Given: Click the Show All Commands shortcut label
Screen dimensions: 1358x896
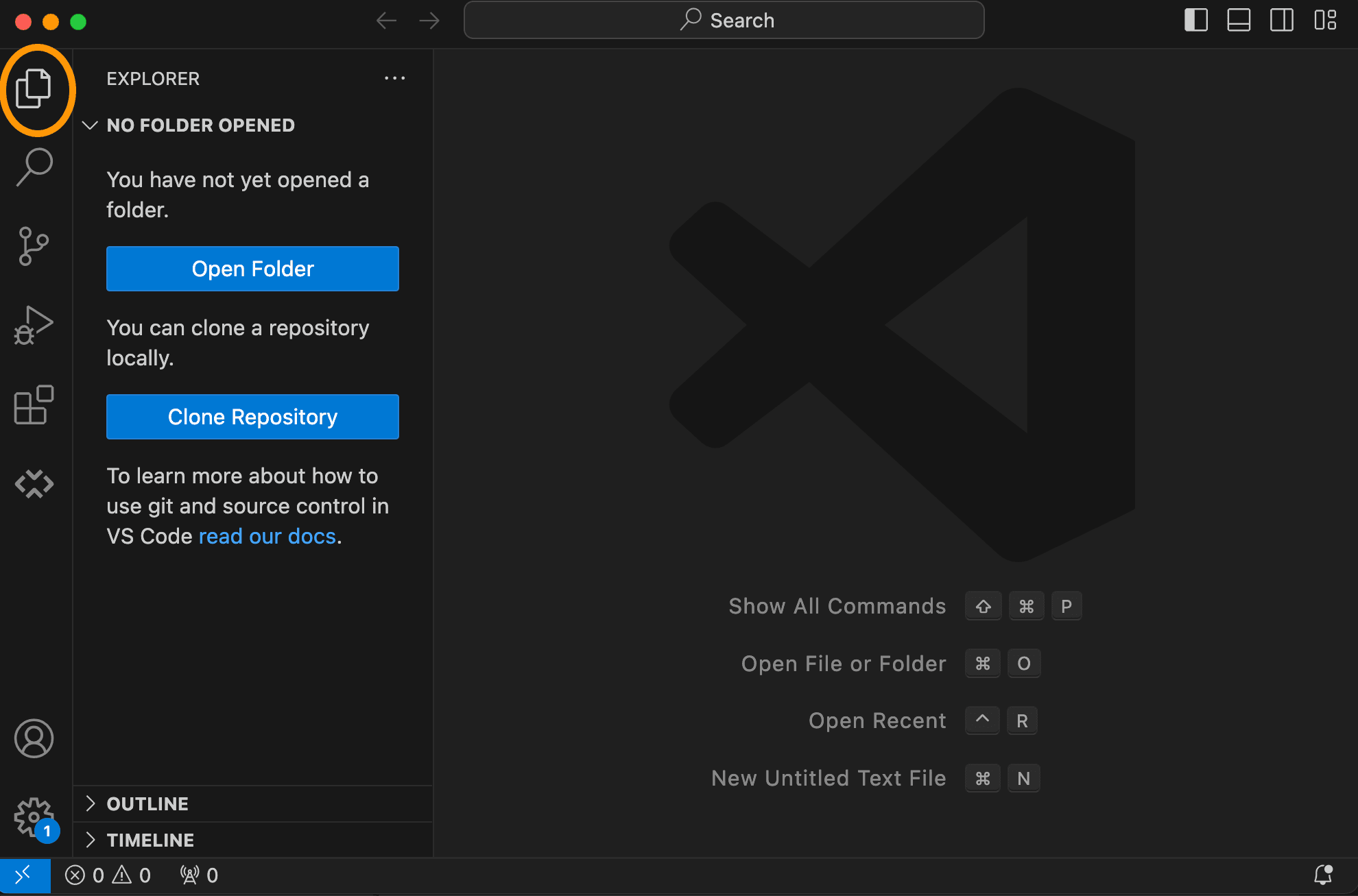Looking at the screenshot, I should [837, 606].
